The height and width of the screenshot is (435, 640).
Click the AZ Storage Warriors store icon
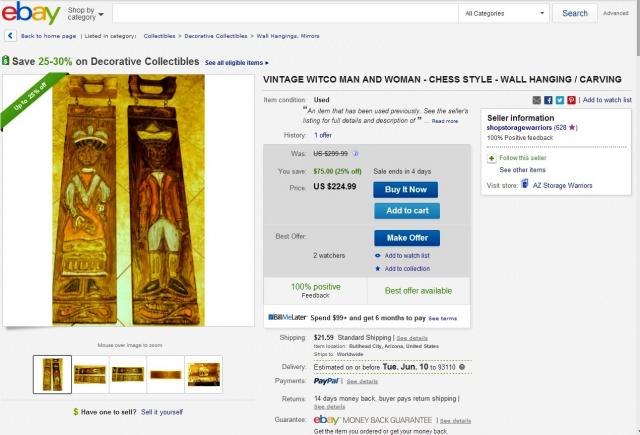click(x=525, y=185)
